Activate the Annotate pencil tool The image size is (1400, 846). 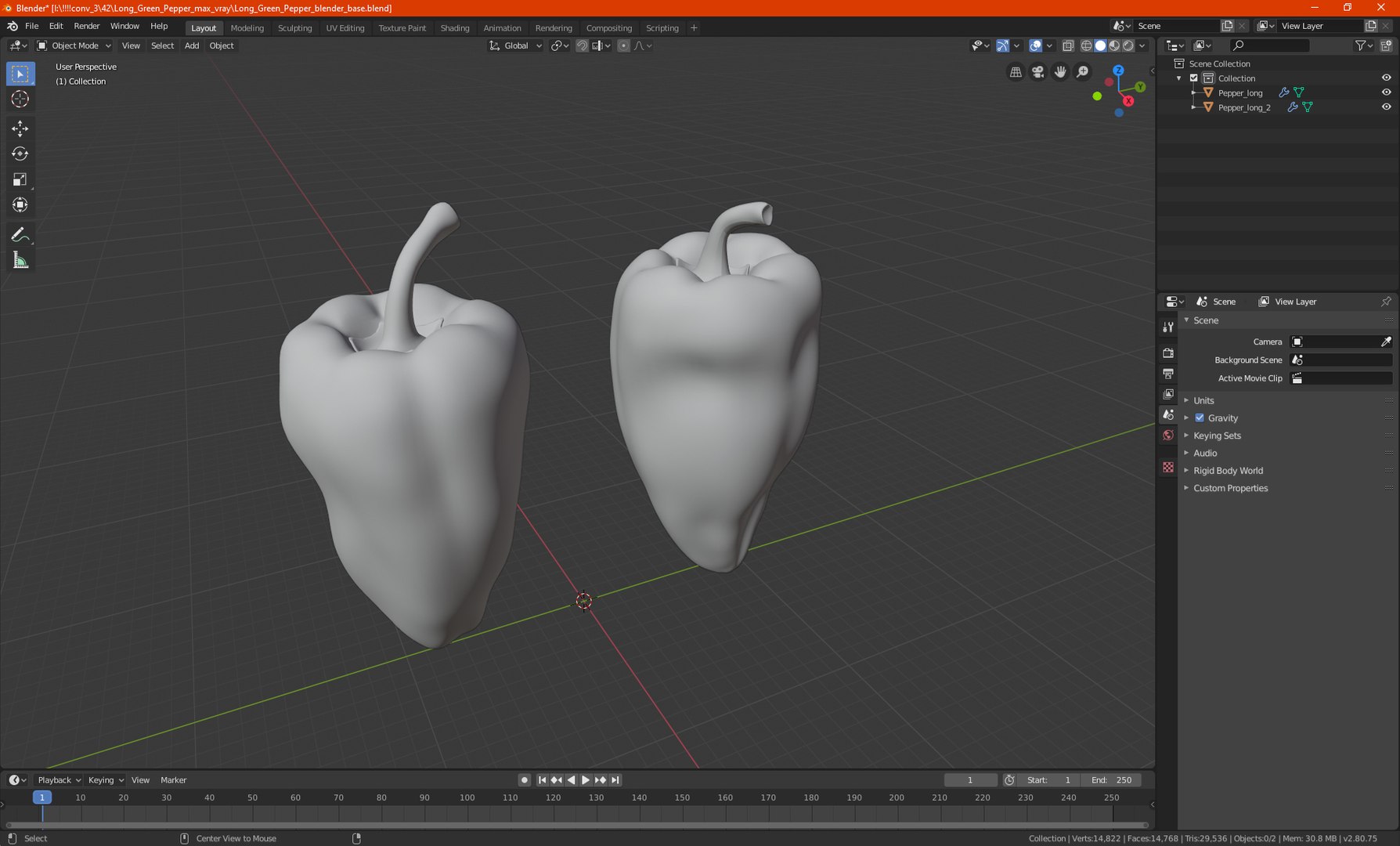coord(20,235)
